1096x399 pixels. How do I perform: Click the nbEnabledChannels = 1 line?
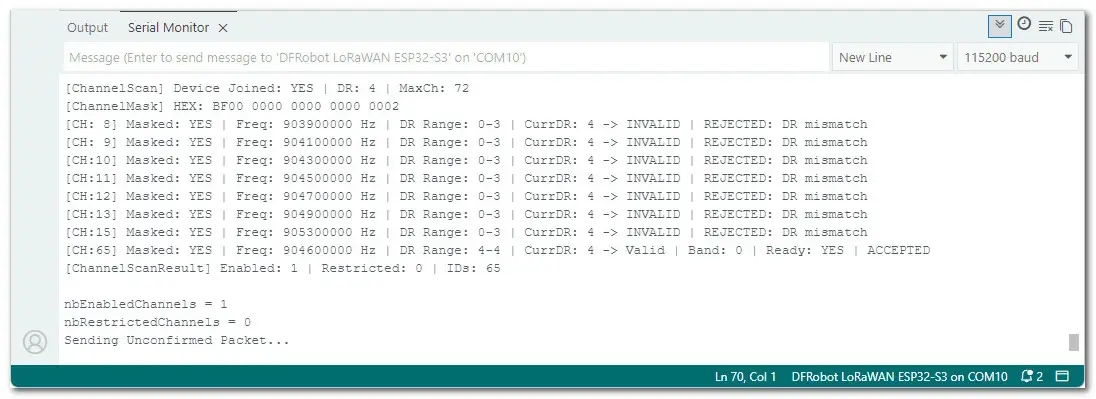(x=145, y=305)
